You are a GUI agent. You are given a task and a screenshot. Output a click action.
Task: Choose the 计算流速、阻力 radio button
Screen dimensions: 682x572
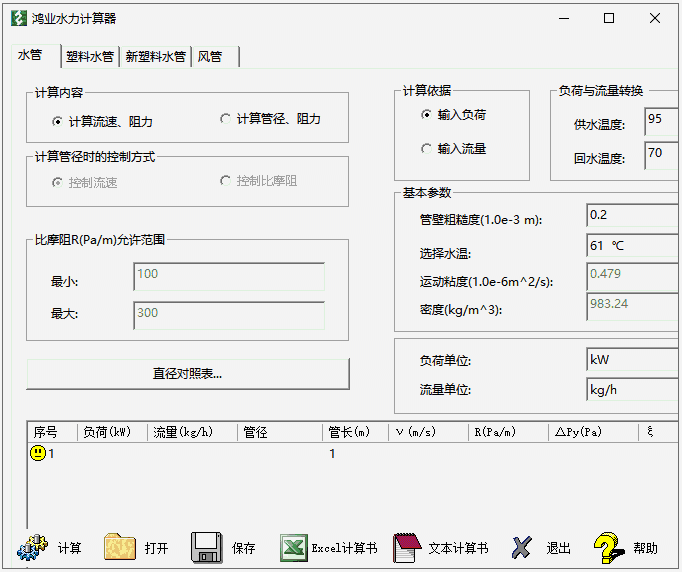pyautogui.click(x=57, y=122)
